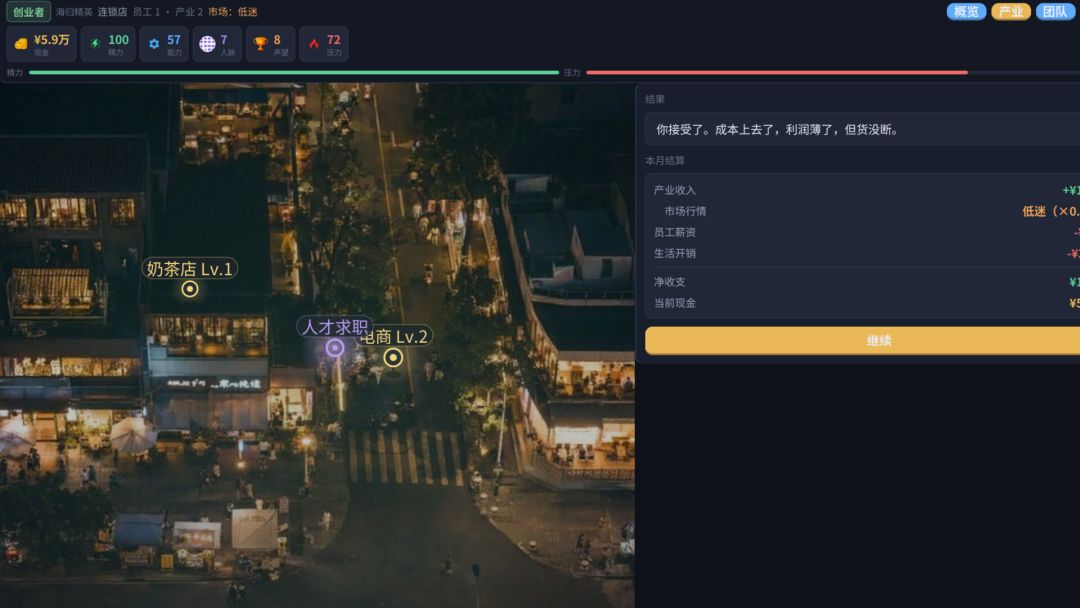The image size is (1080, 608).
Task: Open the 概览 tab
Action: (966, 11)
